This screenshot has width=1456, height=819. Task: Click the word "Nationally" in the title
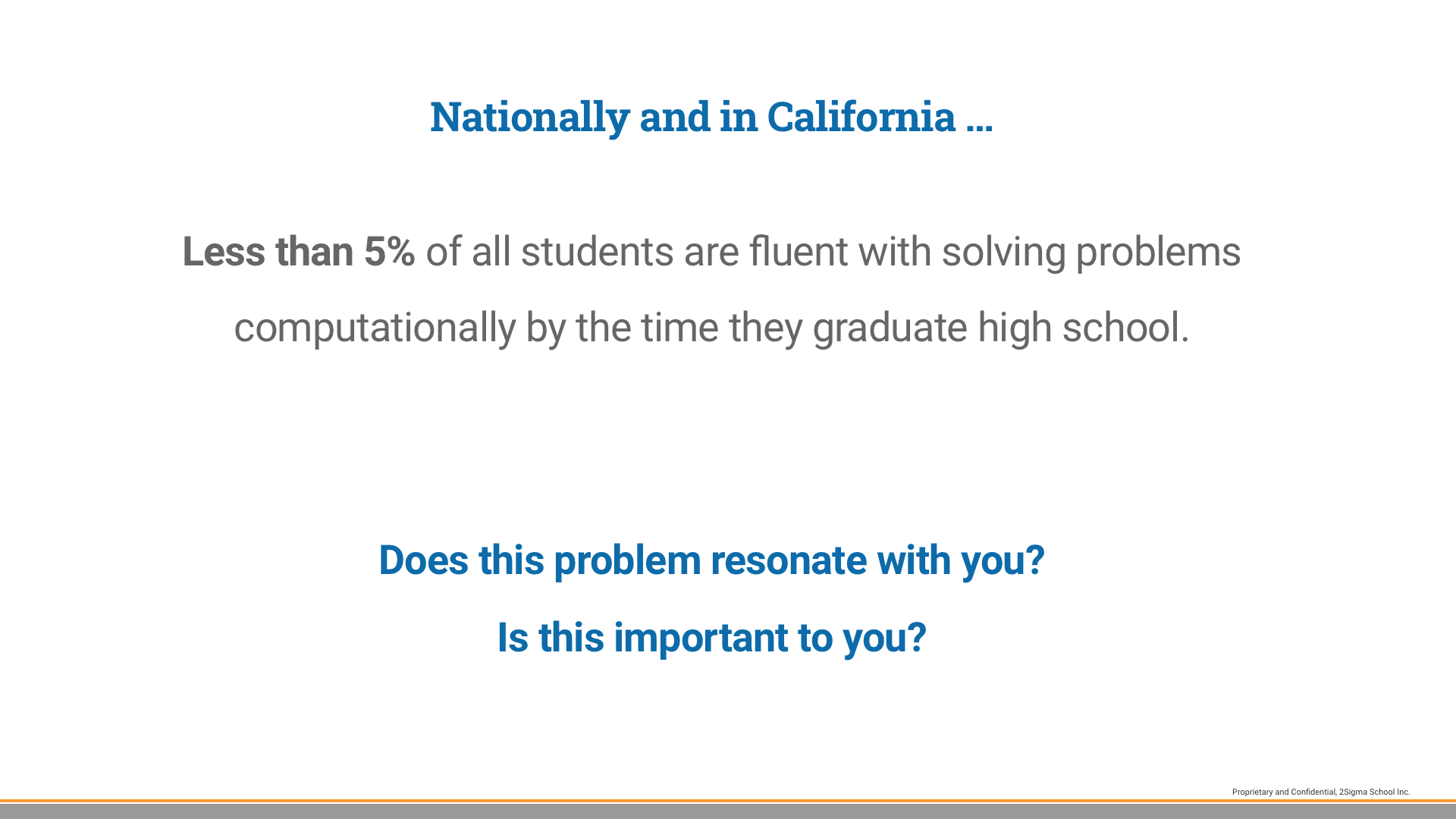tap(529, 117)
